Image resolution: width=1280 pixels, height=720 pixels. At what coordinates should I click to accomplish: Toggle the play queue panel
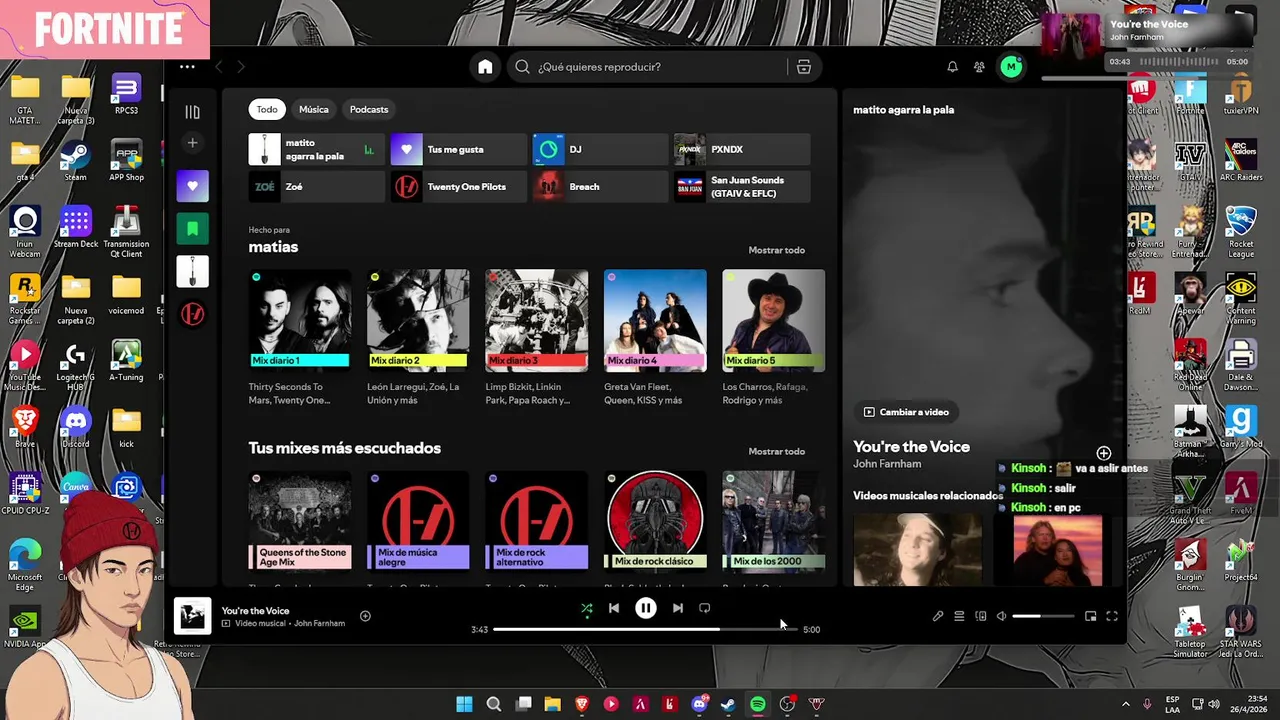coord(959,616)
